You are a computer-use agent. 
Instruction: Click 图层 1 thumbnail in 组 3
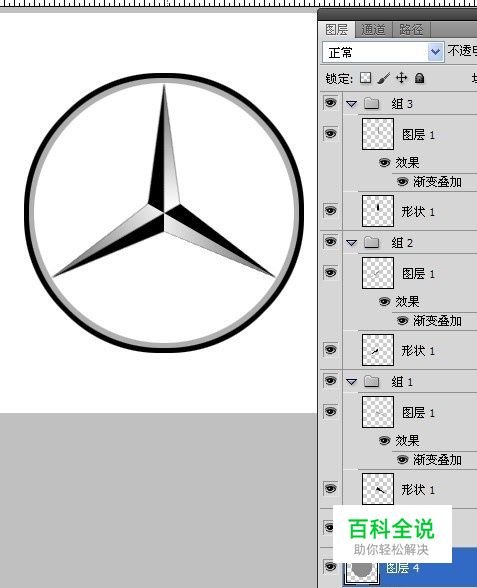pyautogui.click(x=378, y=134)
